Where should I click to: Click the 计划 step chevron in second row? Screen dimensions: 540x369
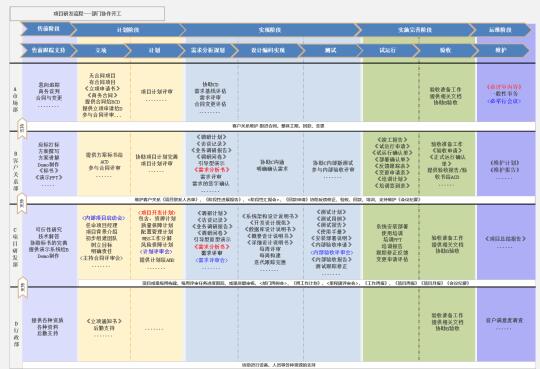click(155, 50)
